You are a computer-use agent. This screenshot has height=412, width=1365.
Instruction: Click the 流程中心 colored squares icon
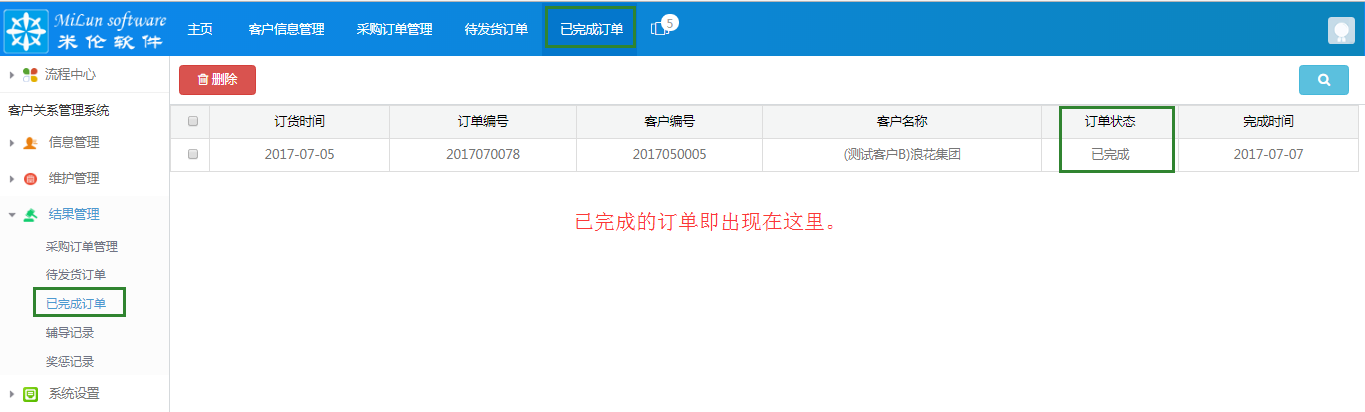click(x=30, y=75)
